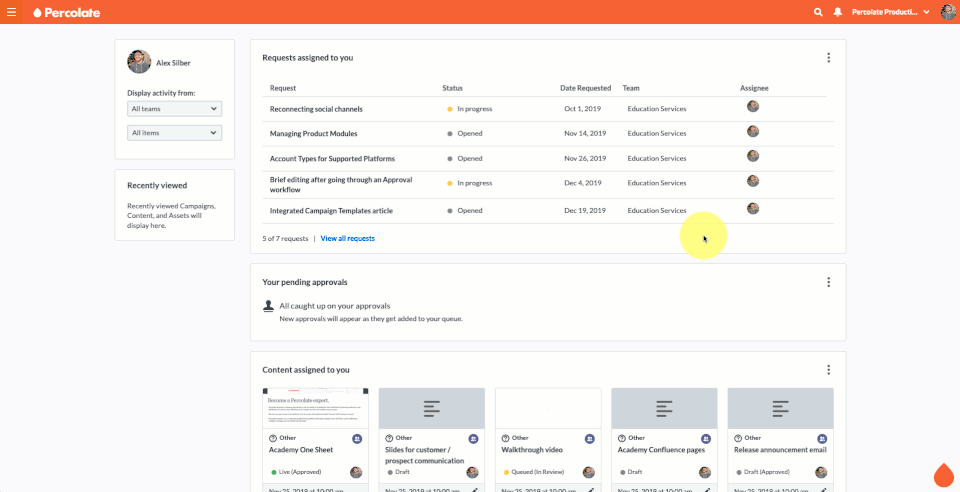Click Other type icon on Academy One Sheet
This screenshot has width=960, height=492.
point(272,438)
